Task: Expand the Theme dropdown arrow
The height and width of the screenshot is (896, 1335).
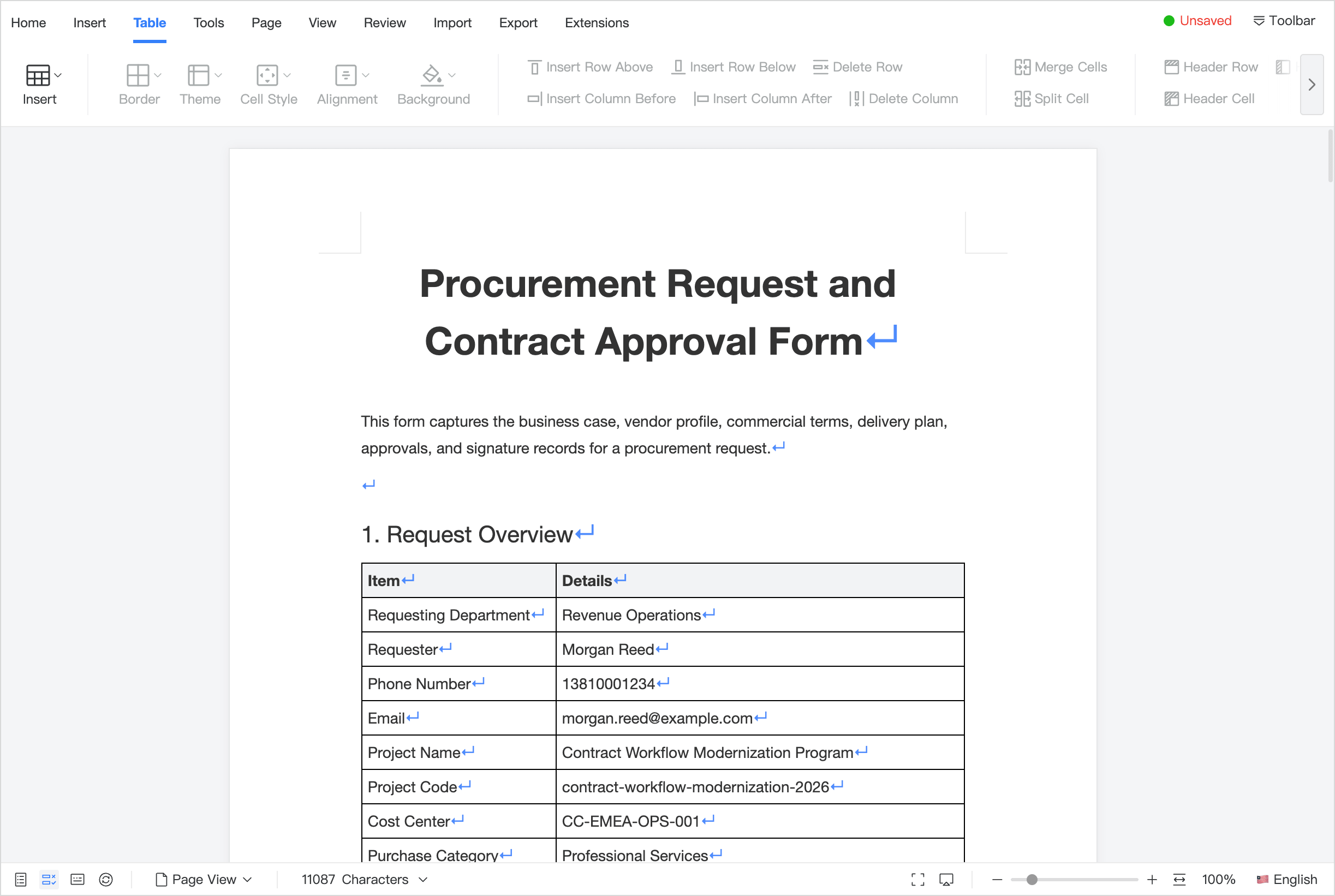Action: pyautogui.click(x=218, y=75)
